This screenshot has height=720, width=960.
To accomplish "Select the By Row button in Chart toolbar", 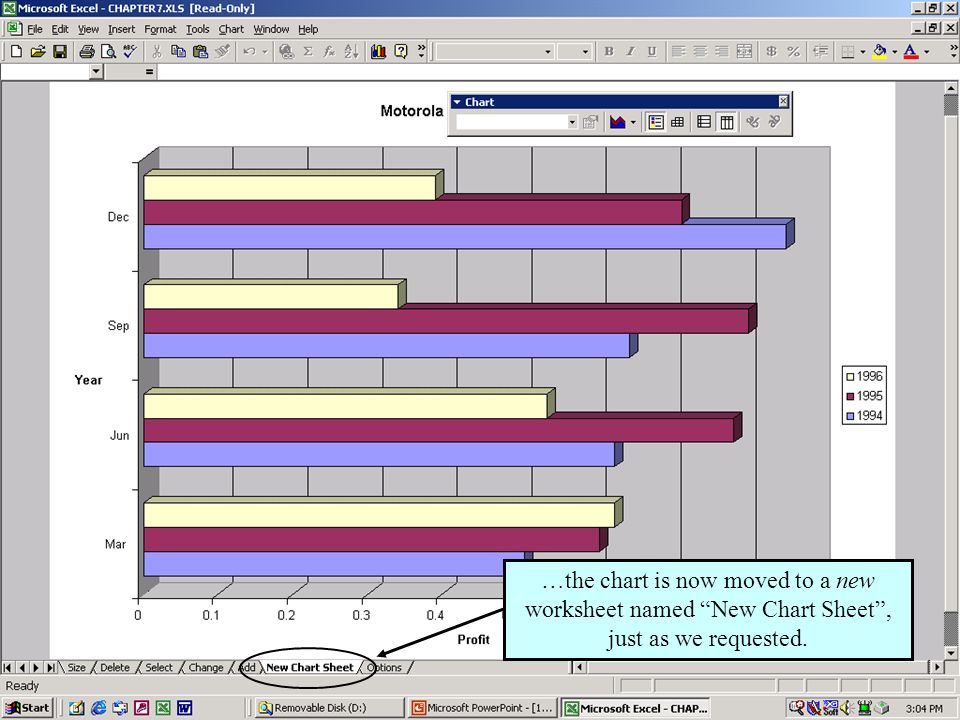I will [x=704, y=122].
